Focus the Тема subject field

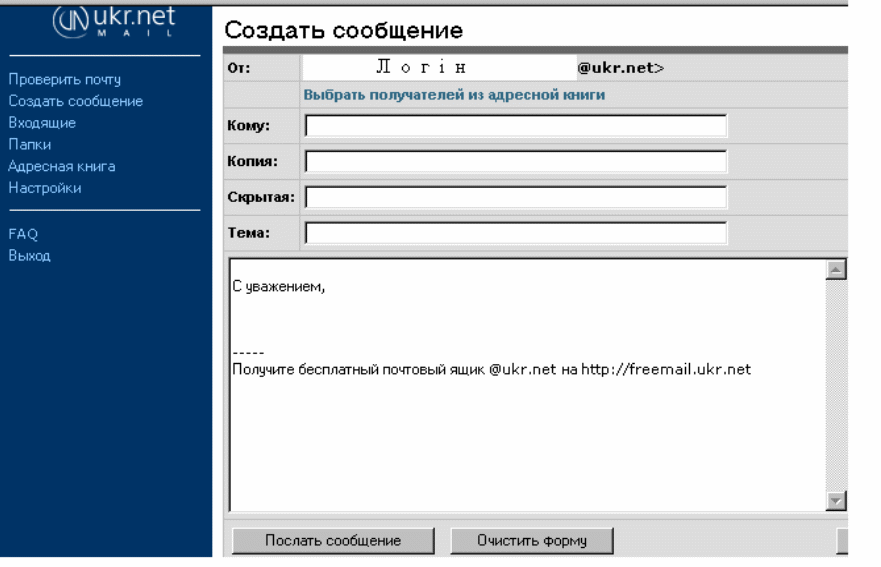click(516, 233)
